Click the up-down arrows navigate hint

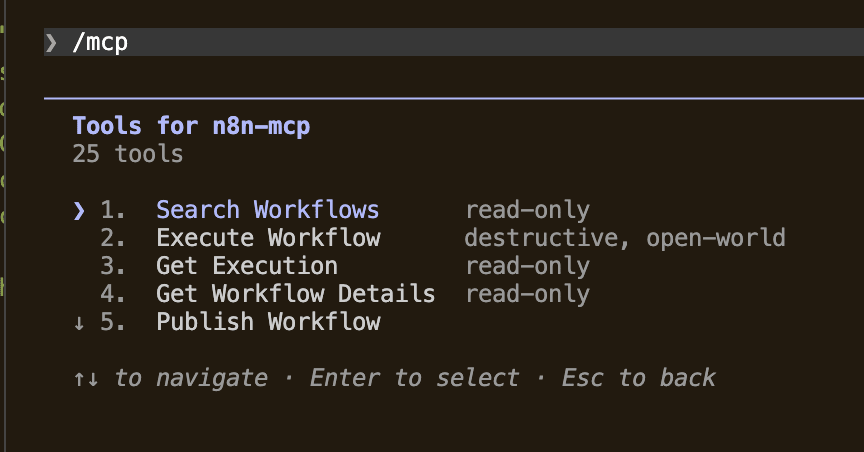click(171, 378)
